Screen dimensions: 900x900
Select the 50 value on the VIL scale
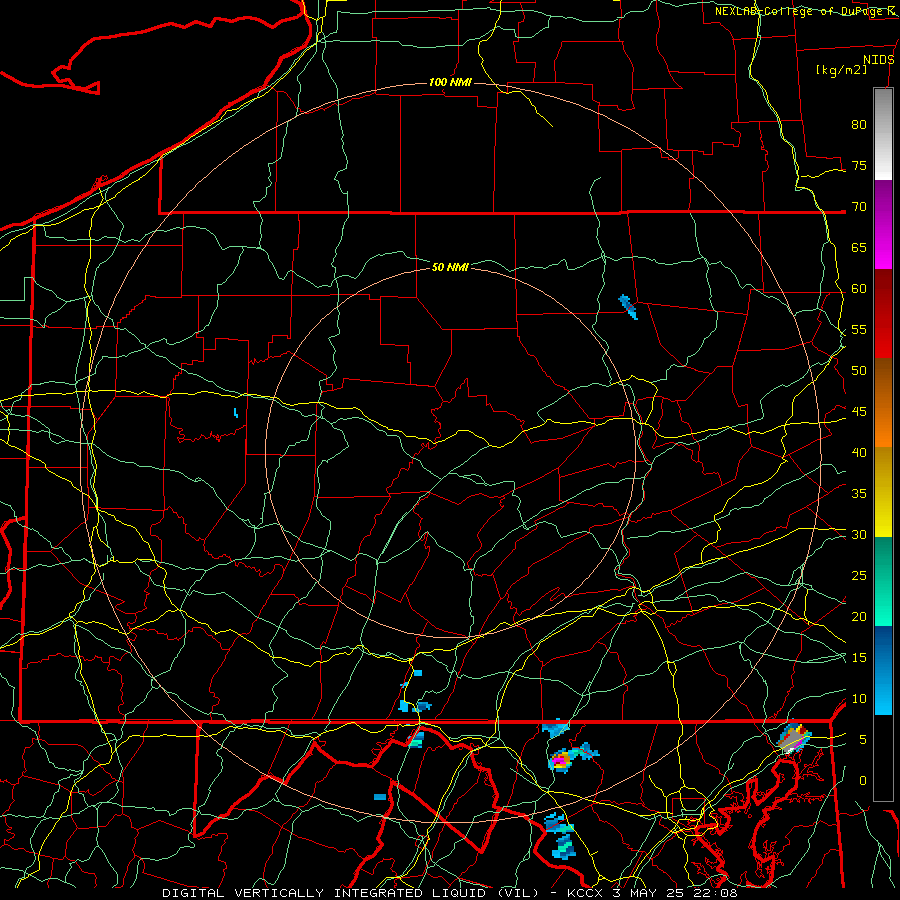[x=859, y=371]
